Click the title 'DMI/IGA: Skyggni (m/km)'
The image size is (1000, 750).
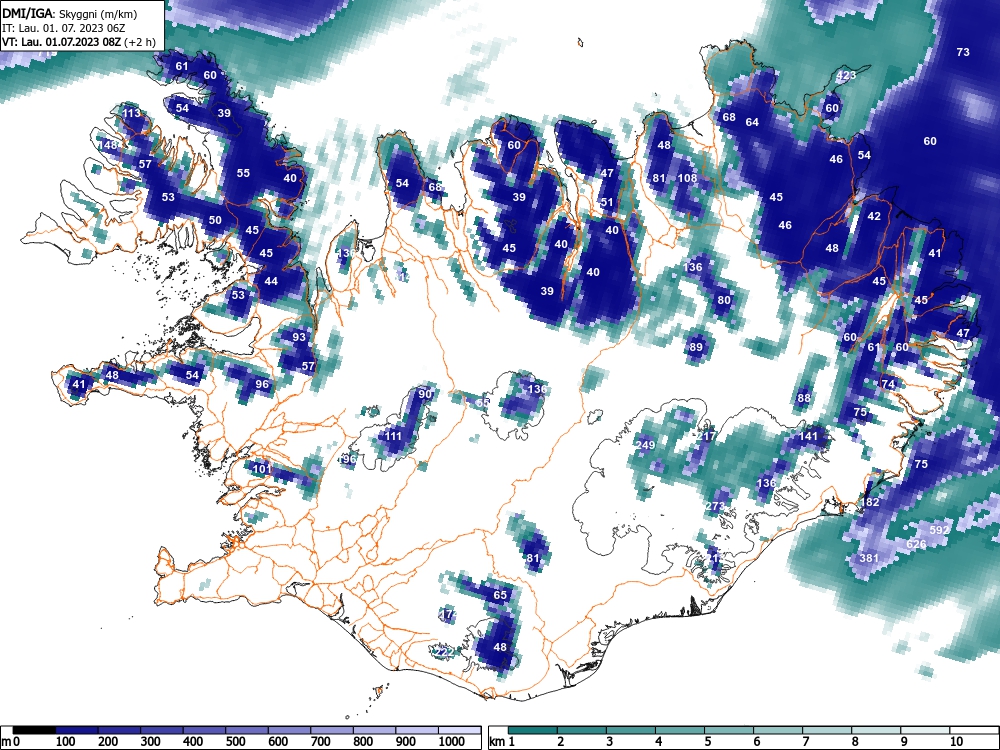point(70,13)
